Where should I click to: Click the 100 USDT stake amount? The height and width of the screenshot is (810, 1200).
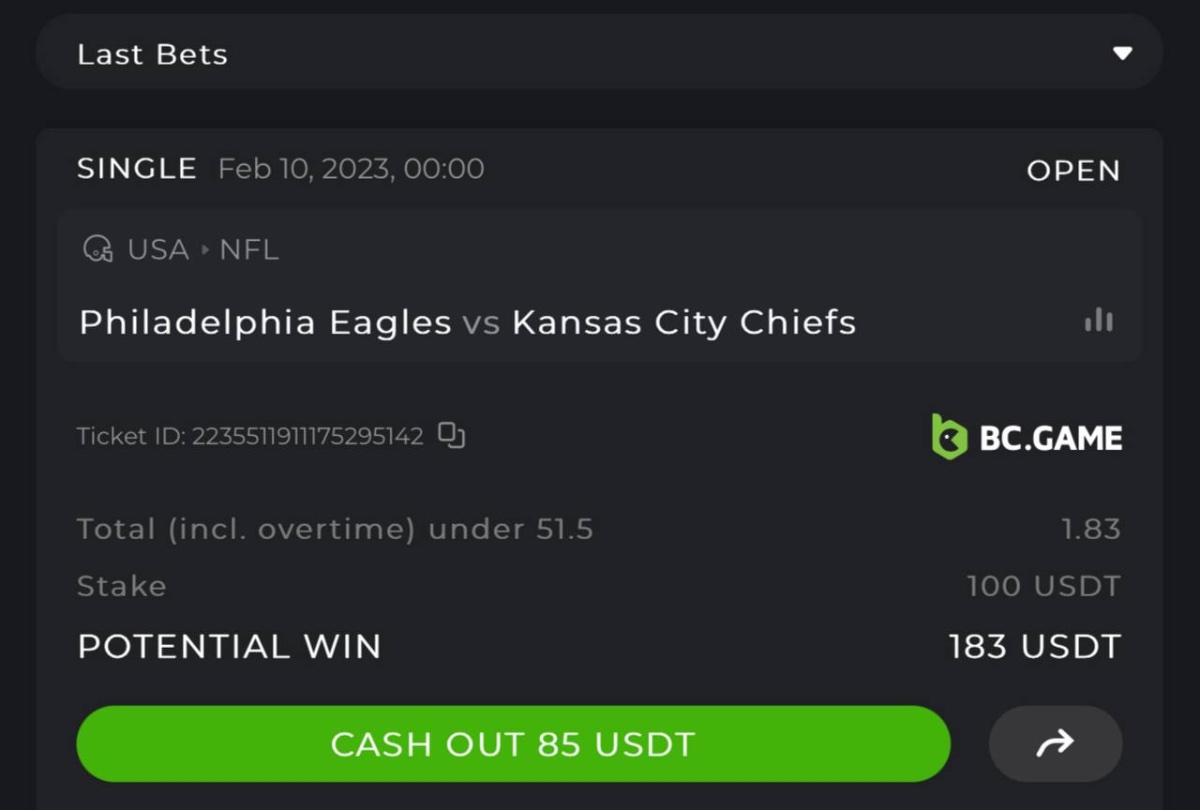[1043, 586]
